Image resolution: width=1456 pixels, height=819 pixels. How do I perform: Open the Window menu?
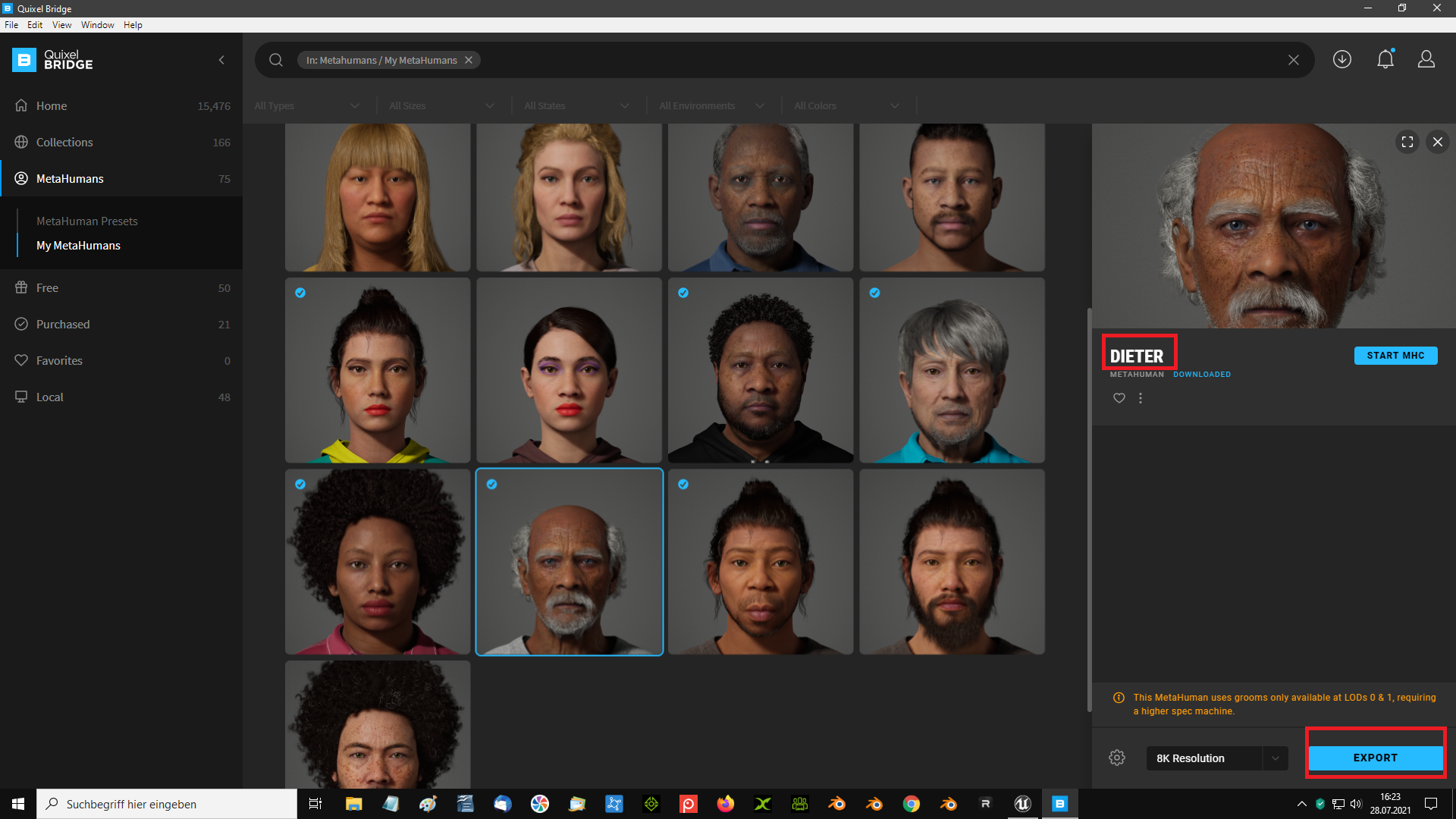click(x=97, y=25)
